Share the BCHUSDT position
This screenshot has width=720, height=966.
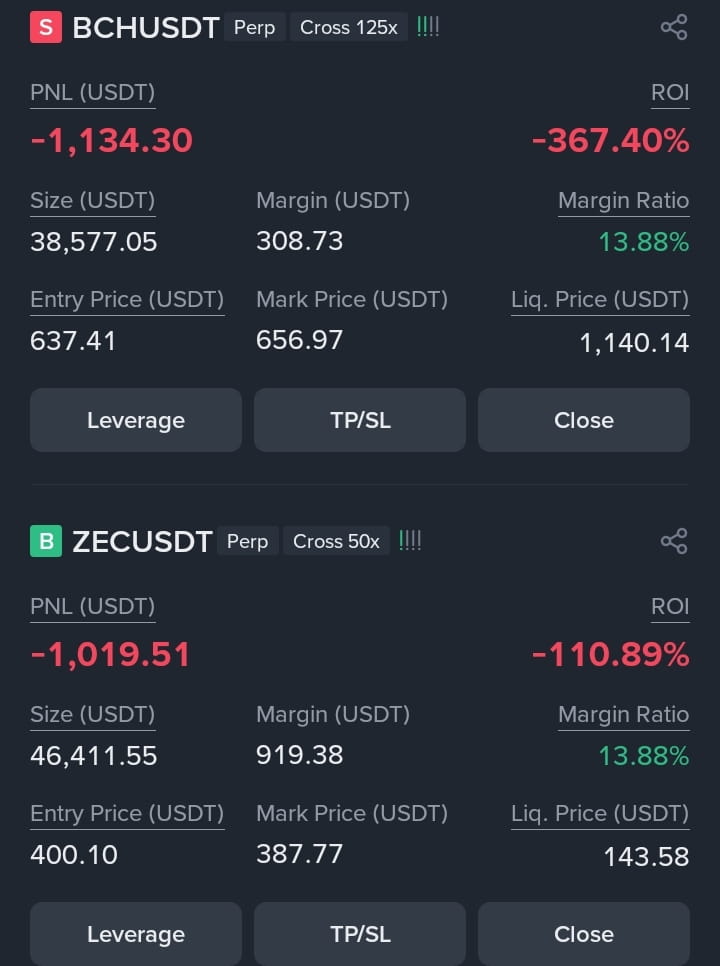point(674,28)
